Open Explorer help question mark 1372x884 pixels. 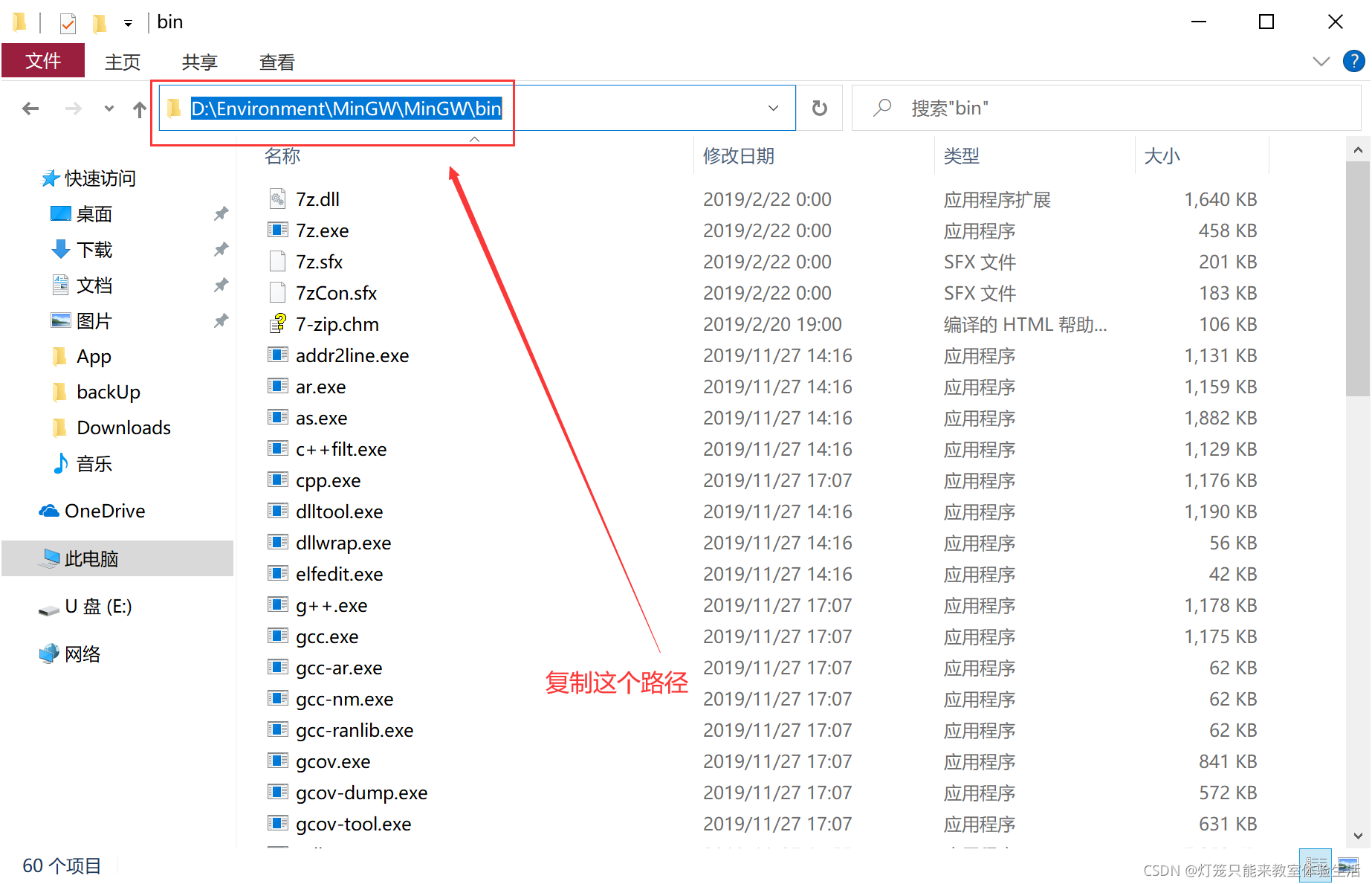tap(1354, 61)
